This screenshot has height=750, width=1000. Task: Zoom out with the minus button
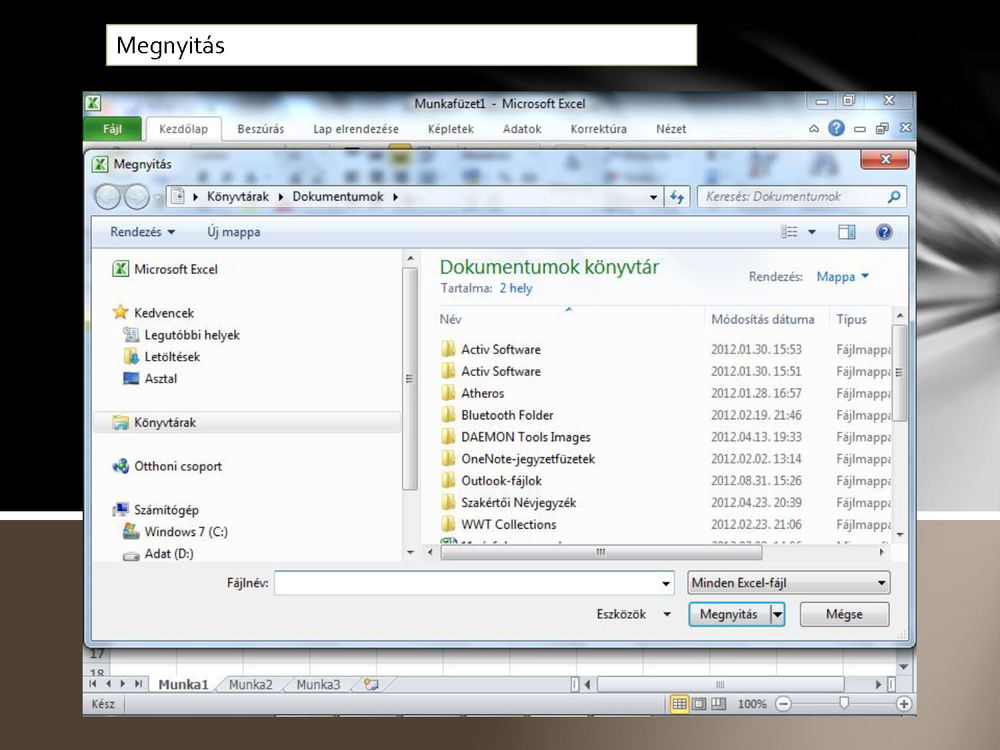click(x=783, y=704)
